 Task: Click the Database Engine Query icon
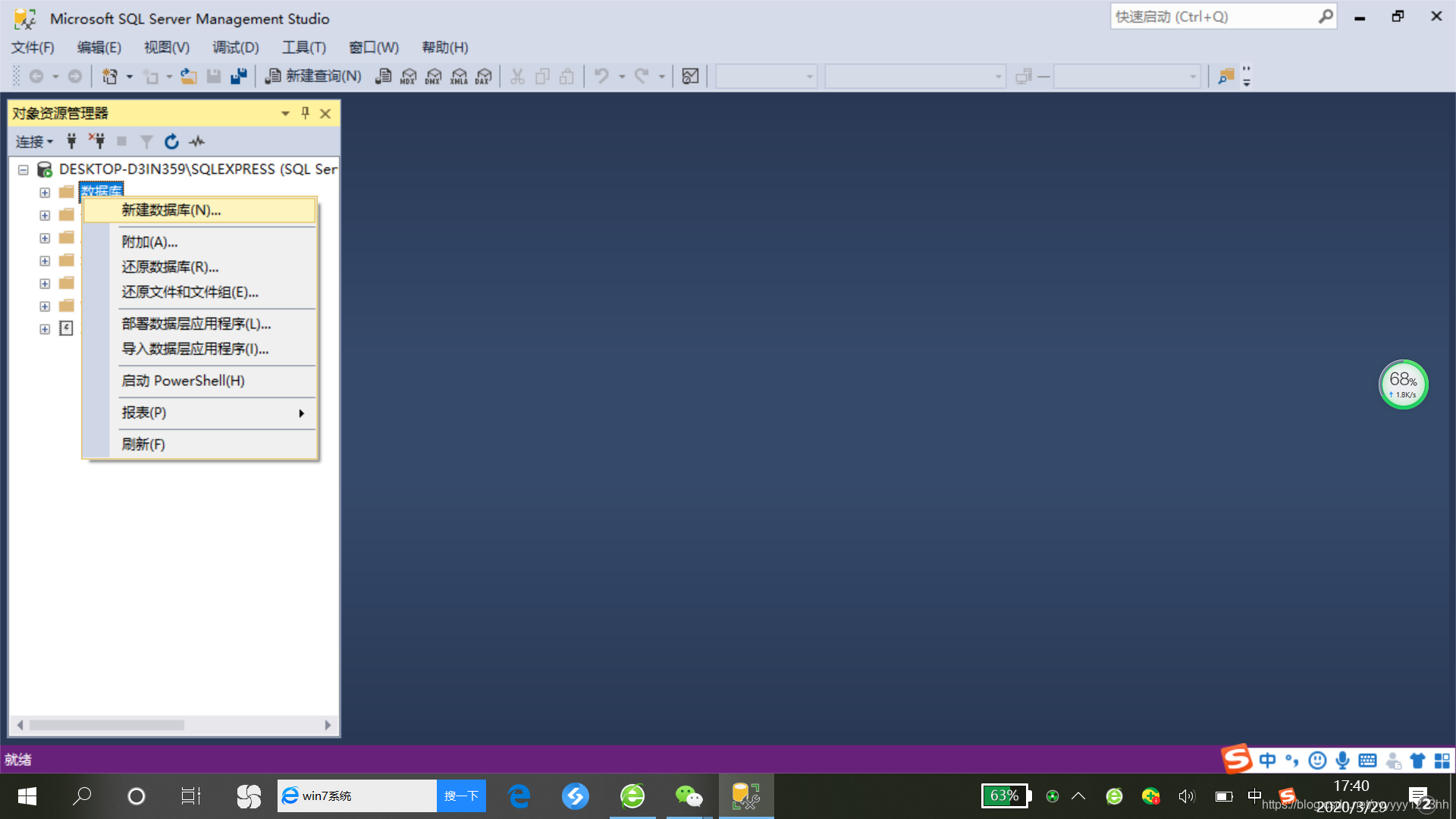click(x=384, y=77)
